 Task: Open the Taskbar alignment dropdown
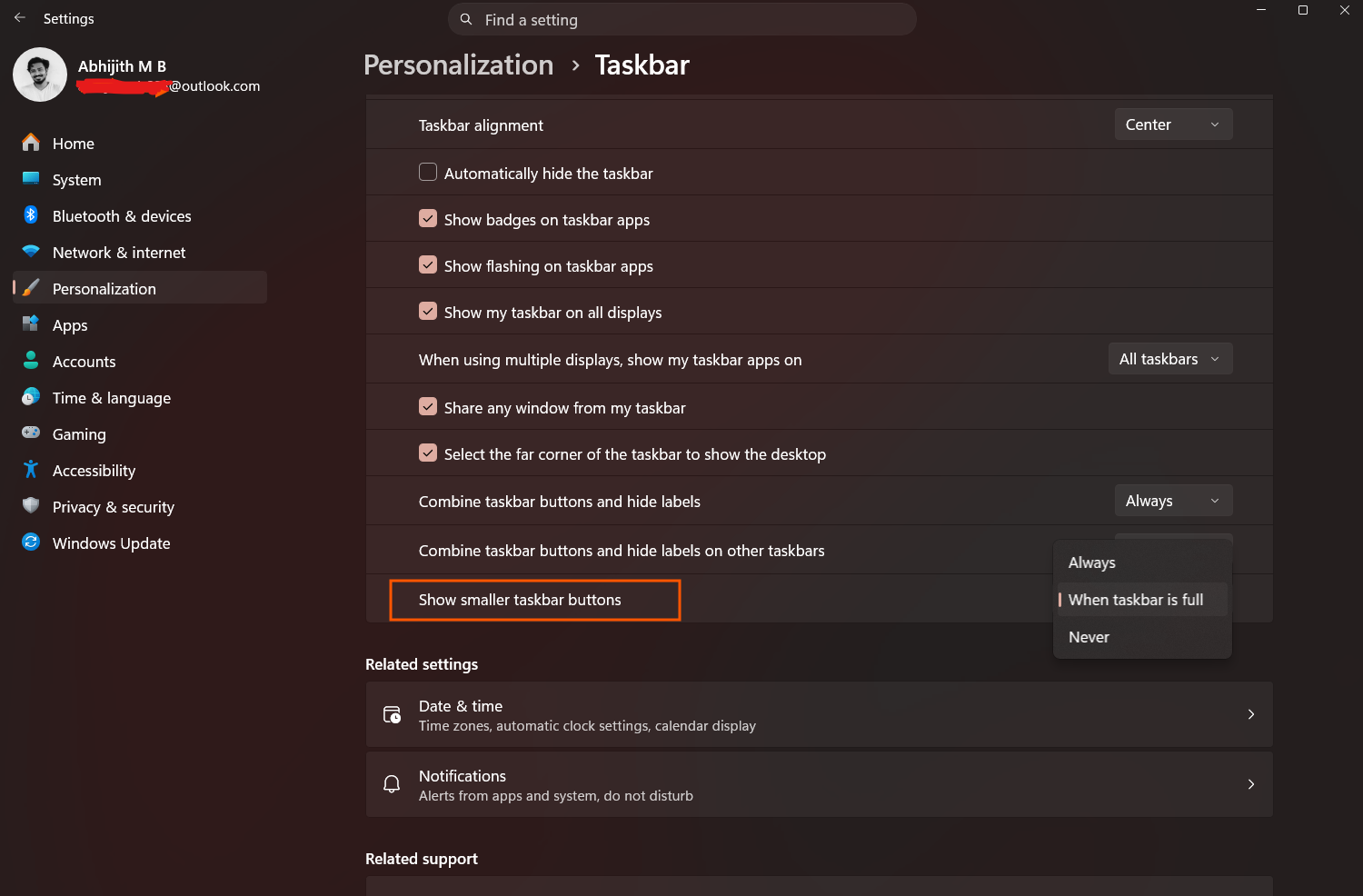(x=1173, y=124)
